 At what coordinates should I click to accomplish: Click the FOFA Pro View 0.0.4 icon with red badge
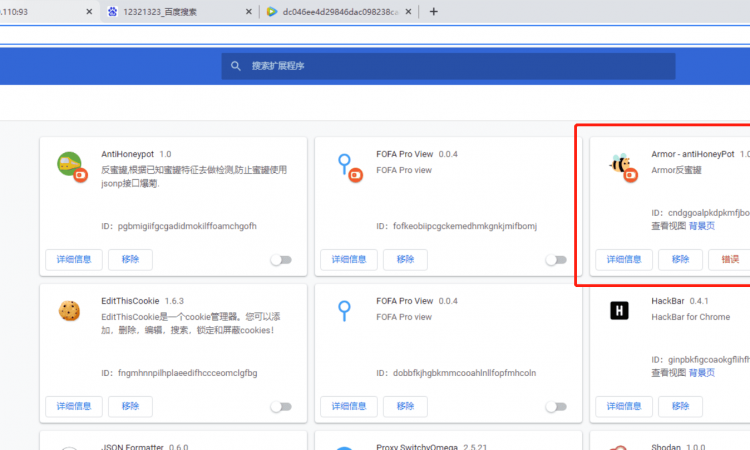coord(349,167)
